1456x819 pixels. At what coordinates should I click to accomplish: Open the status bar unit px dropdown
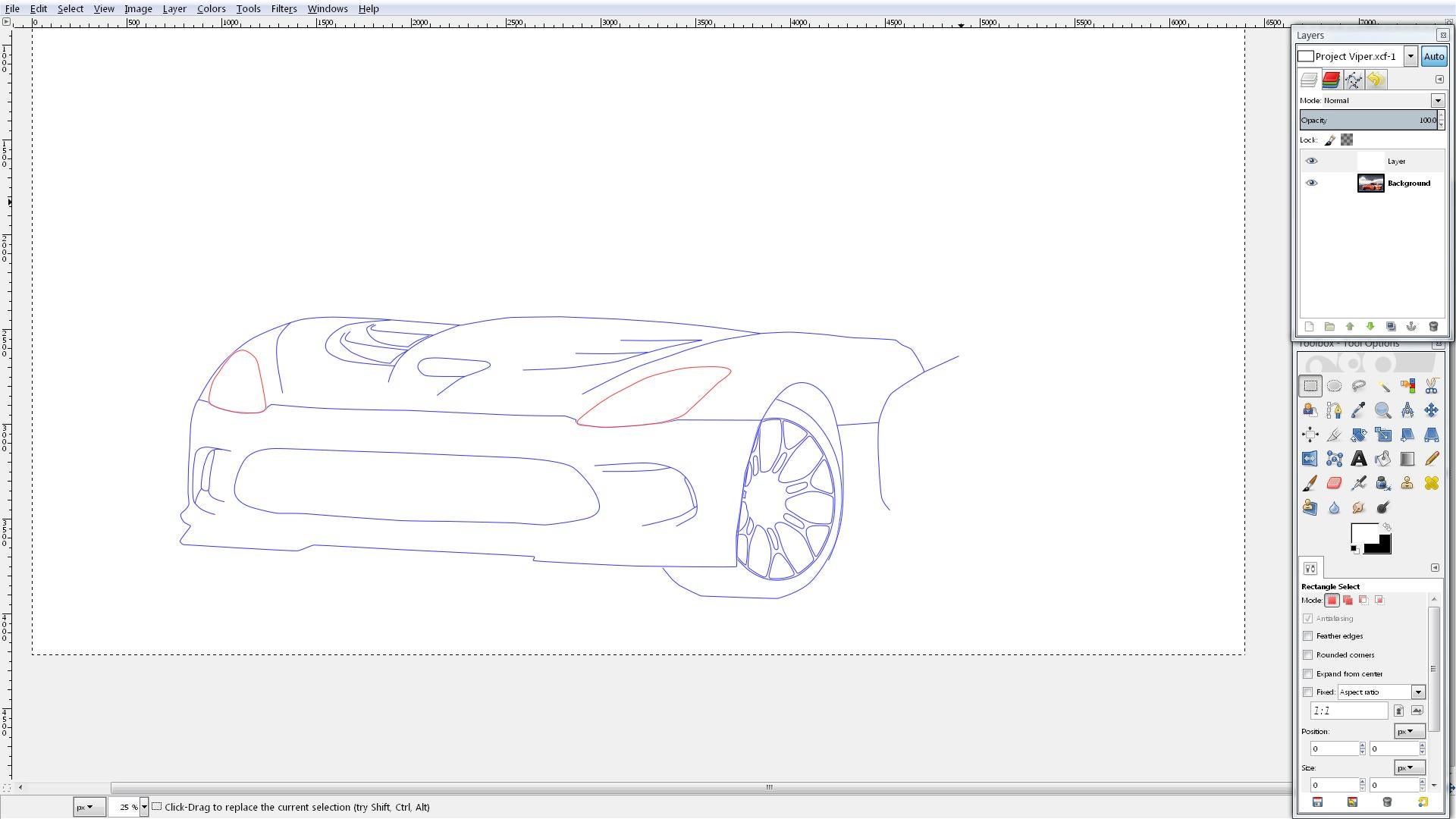(89, 808)
